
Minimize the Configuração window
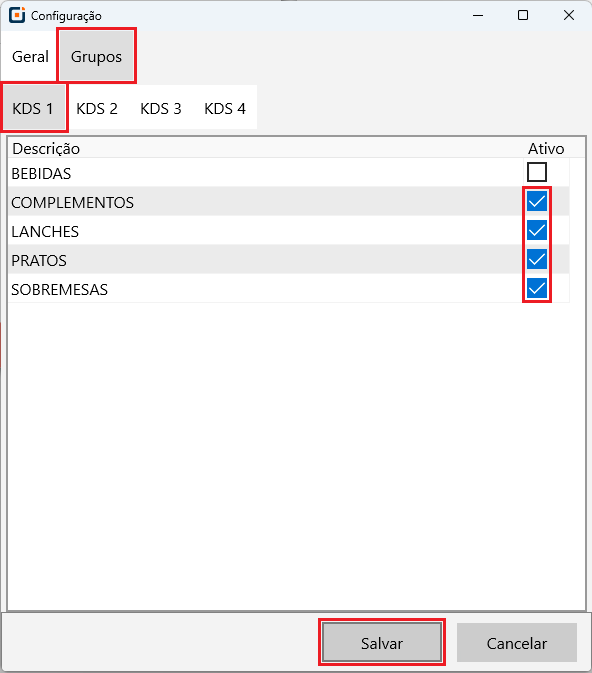point(478,15)
